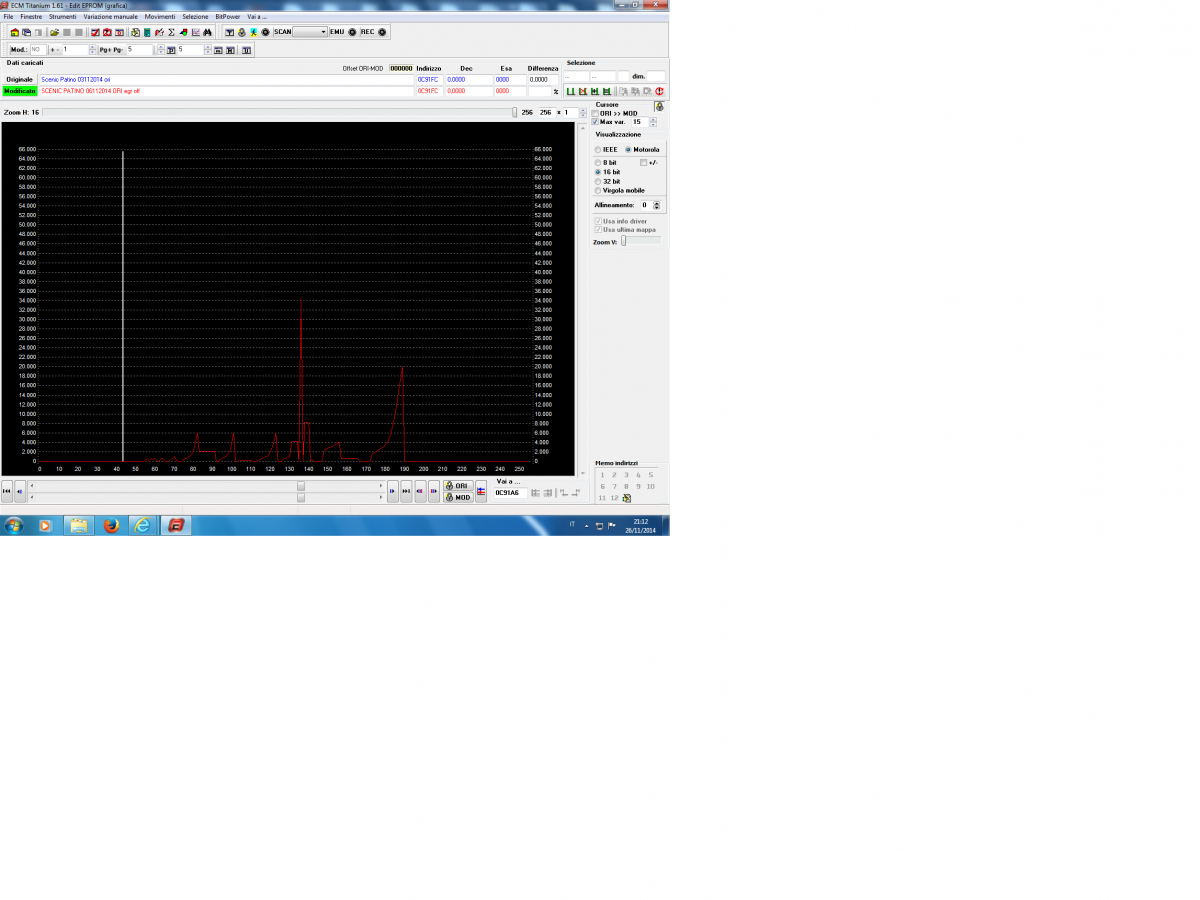This screenshot has width=1200, height=900.
Task: Toggle the +/- signed checkbox
Action: coord(644,162)
